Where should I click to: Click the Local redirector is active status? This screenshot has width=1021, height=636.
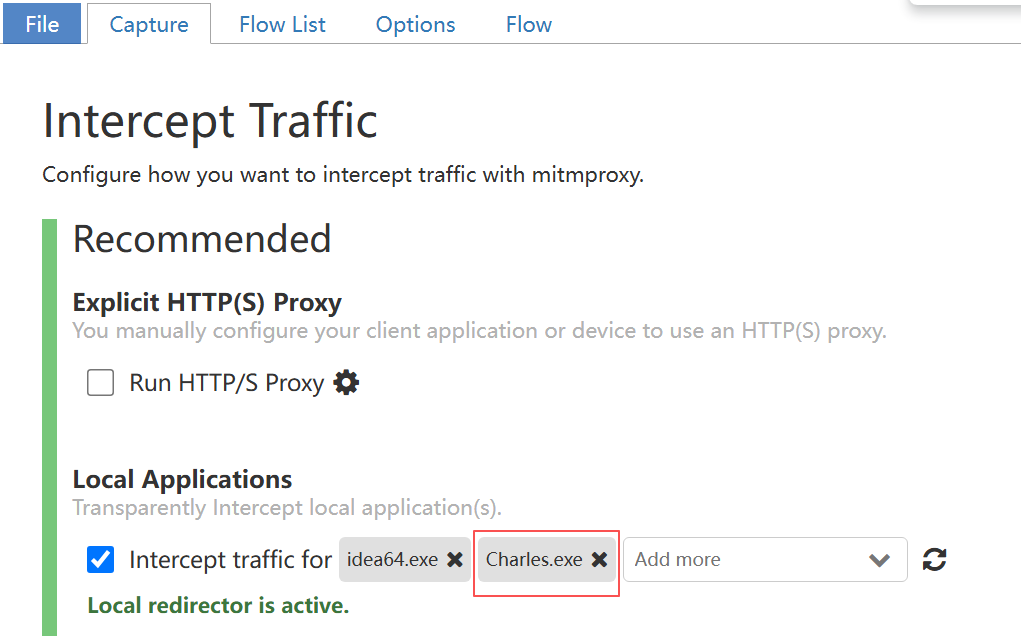pyautogui.click(x=218, y=605)
